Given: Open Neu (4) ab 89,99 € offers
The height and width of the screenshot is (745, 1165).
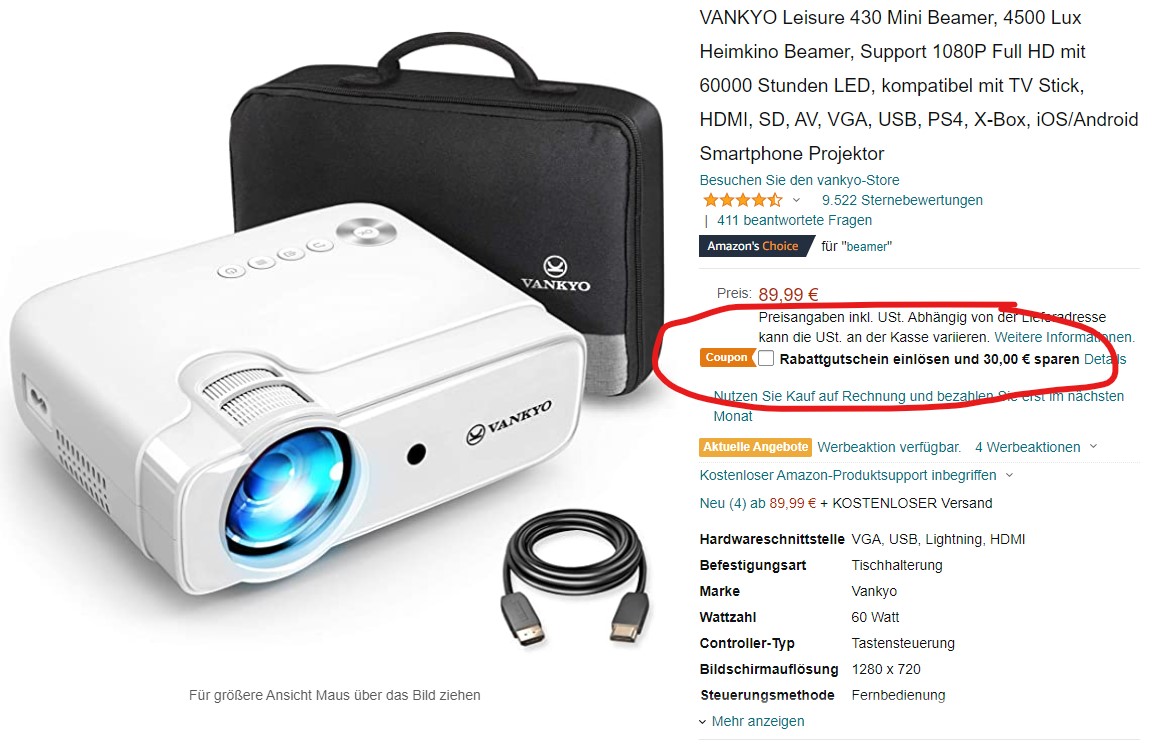Looking at the screenshot, I should click(x=757, y=503).
